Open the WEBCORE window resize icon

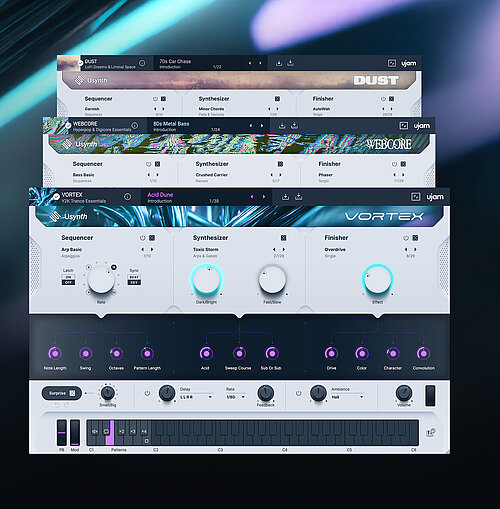click(404, 126)
